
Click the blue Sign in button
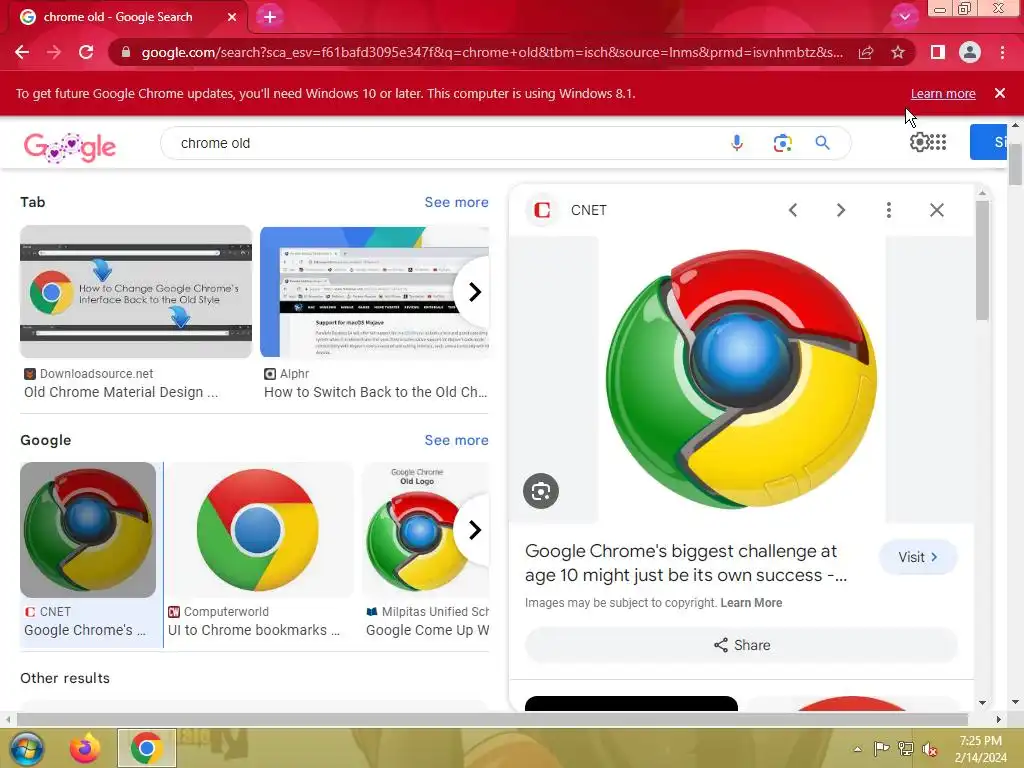pos(988,142)
